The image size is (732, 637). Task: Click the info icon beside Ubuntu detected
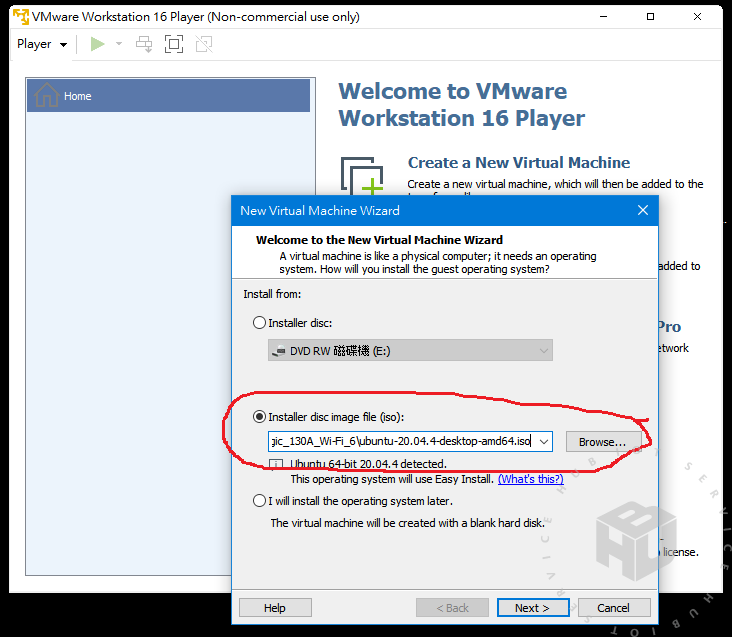276,464
